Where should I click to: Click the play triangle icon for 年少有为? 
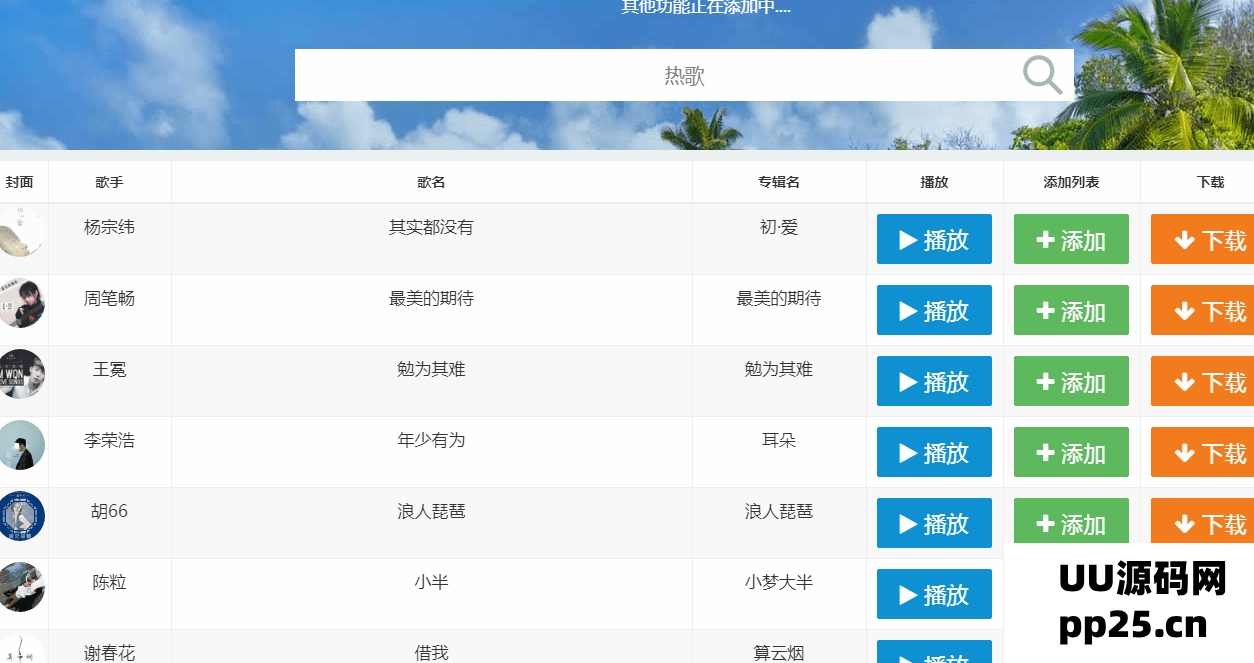click(x=906, y=452)
